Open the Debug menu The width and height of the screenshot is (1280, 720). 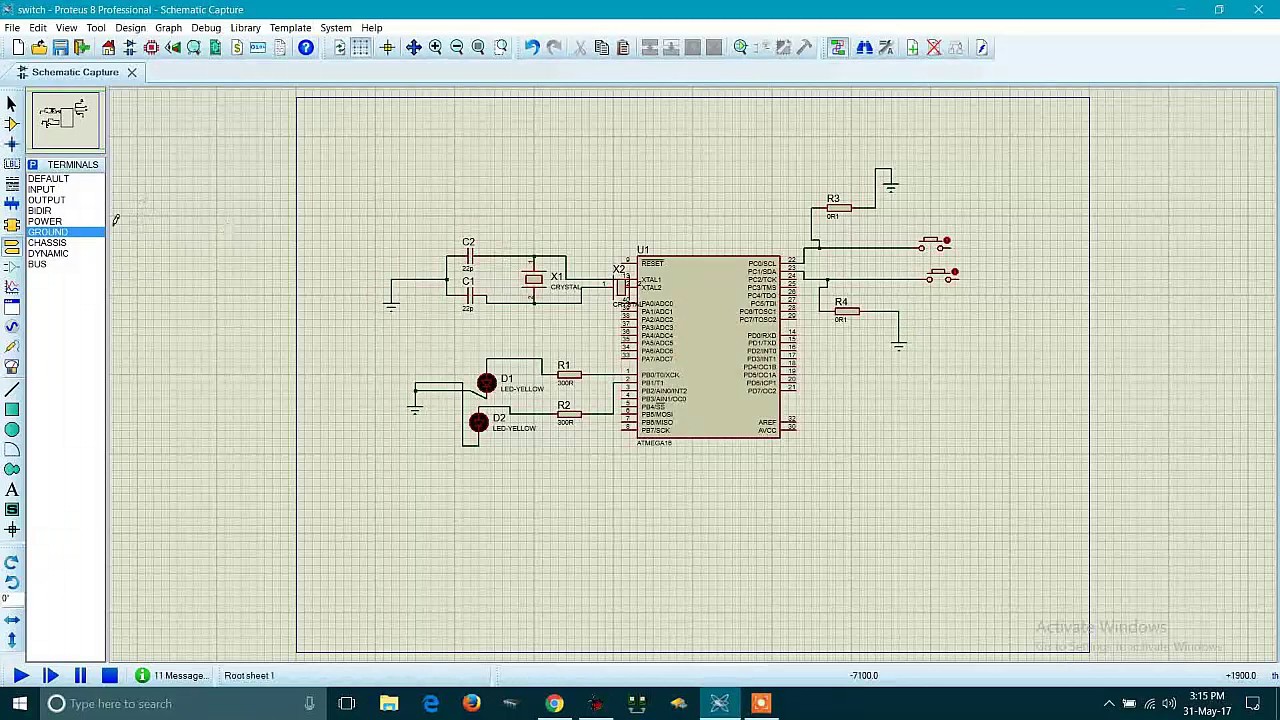coord(206,28)
